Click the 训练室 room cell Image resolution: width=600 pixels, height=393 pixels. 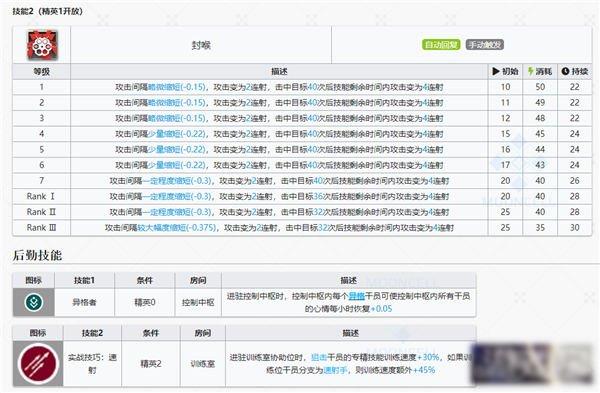[x=202, y=364]
